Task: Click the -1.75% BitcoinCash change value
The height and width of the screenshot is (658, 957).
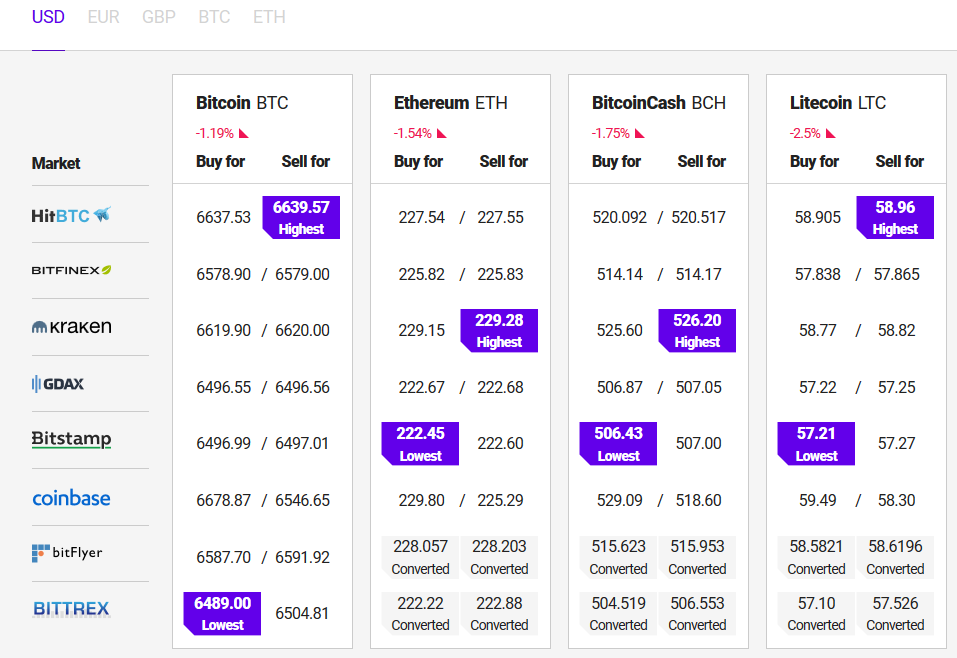Action: click(x=610, y=133)
